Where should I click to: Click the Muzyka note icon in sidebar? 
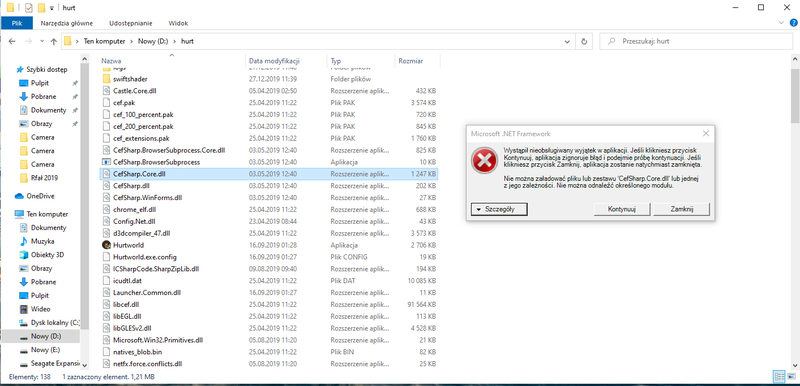tap(23, 241)
